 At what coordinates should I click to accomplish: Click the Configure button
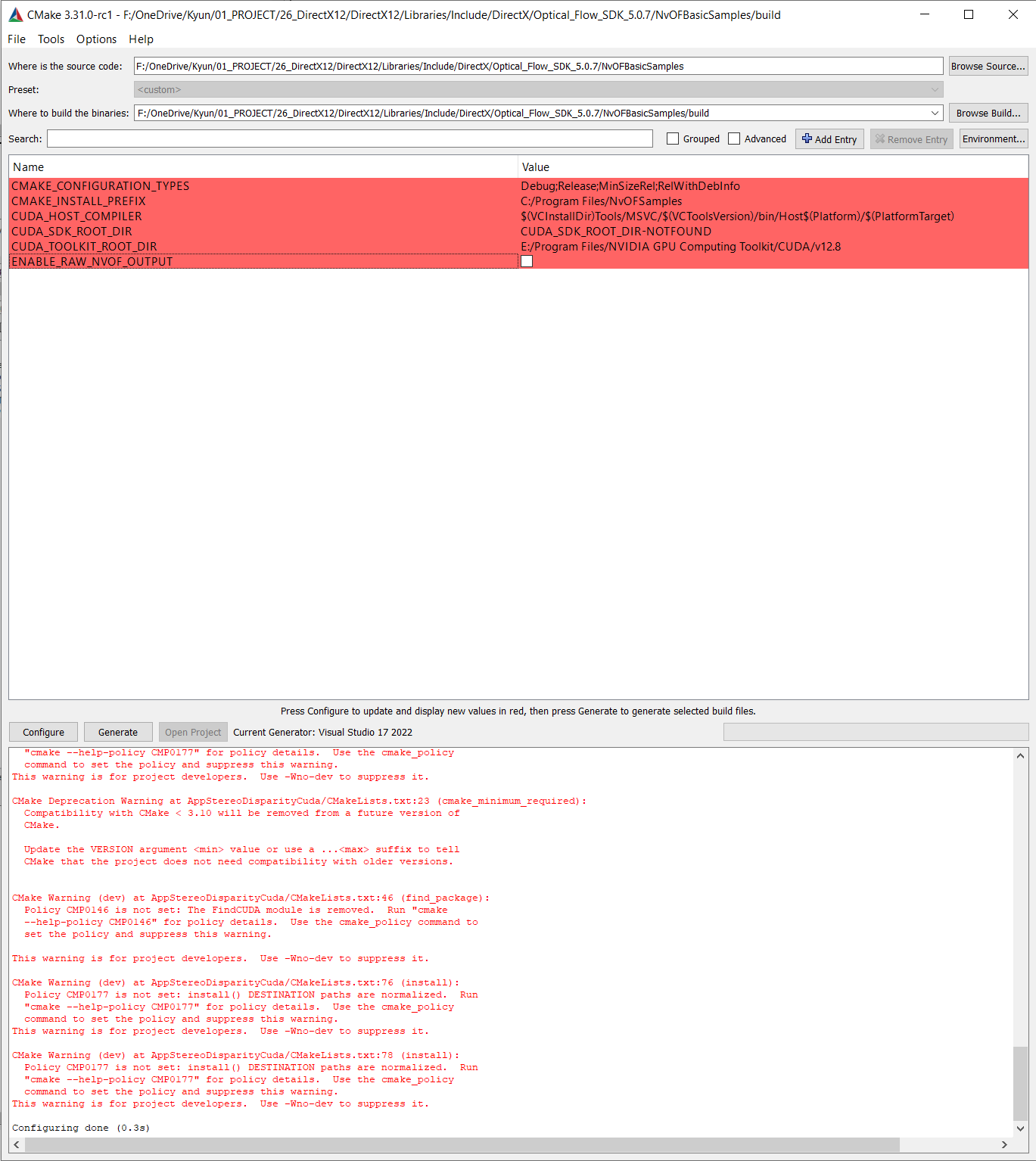[43, 732]
